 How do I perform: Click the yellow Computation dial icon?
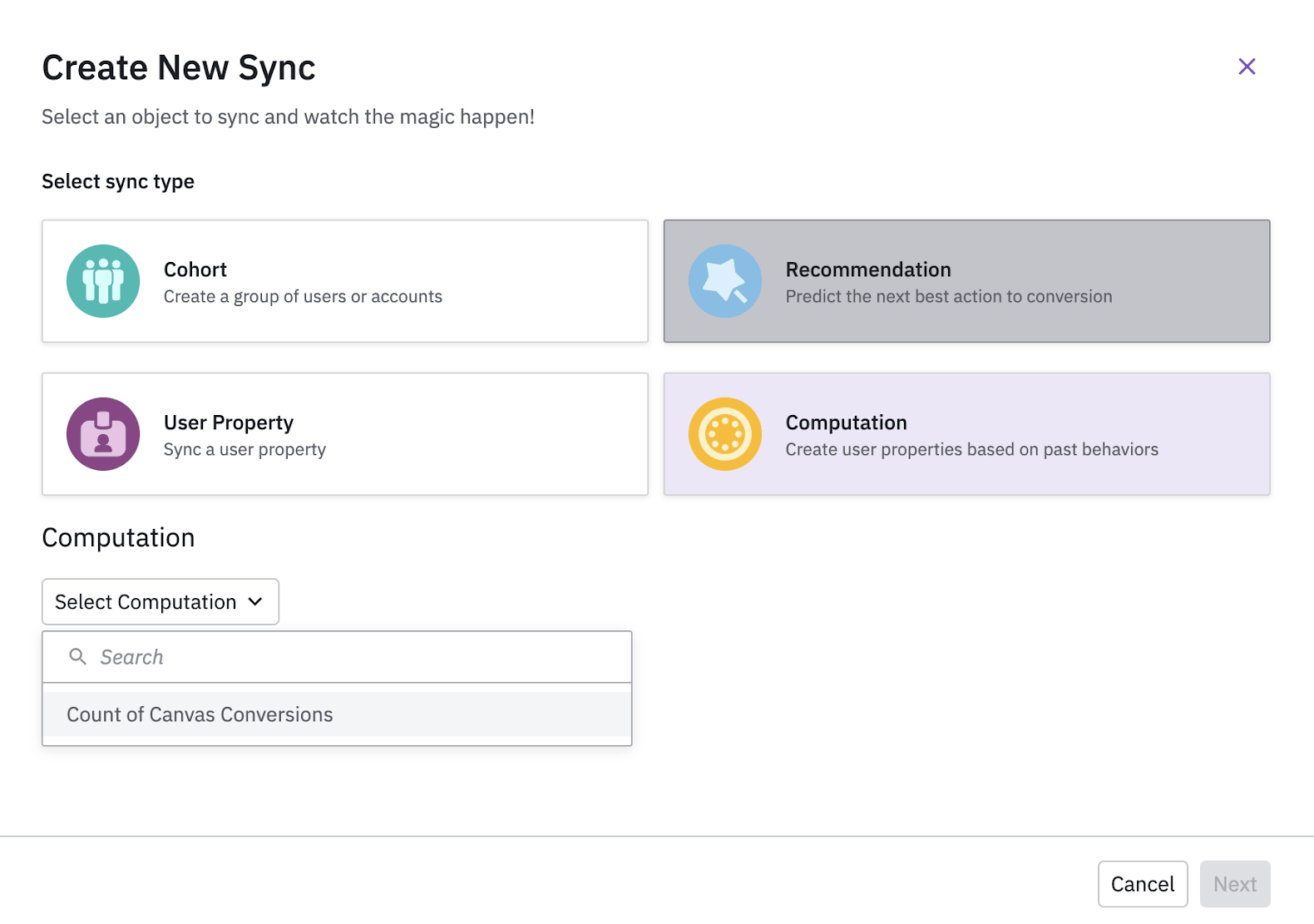pyautogui.click(x=724, y=434)
